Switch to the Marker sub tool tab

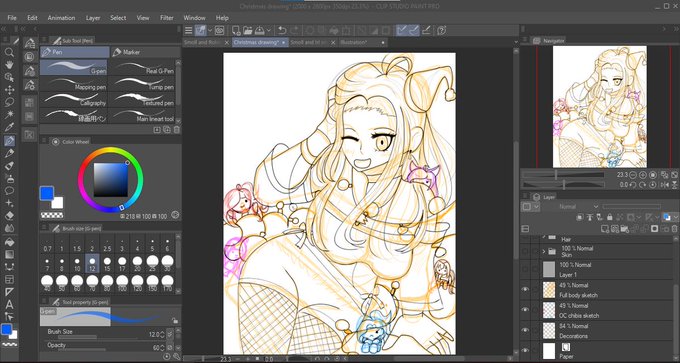click(x=145, y=52)
